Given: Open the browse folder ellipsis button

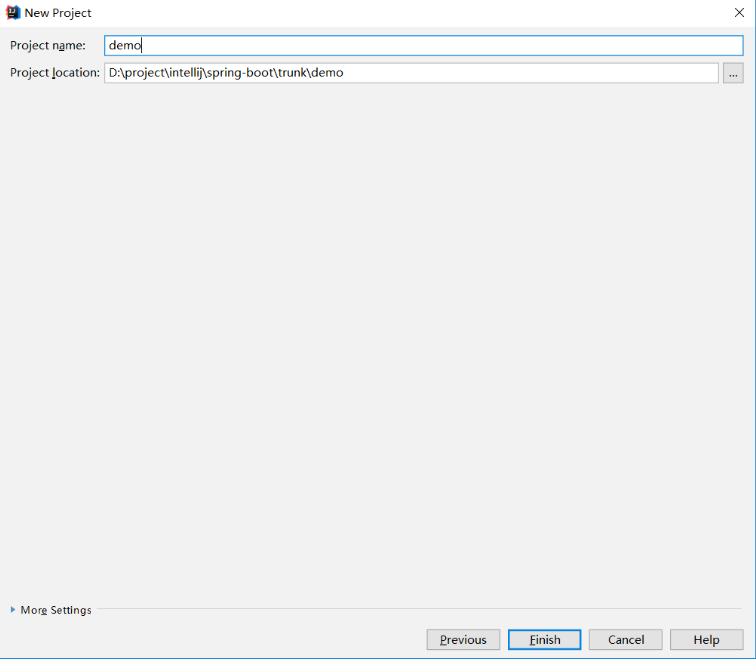Looking at the screenshot, I should coord(733,73).
